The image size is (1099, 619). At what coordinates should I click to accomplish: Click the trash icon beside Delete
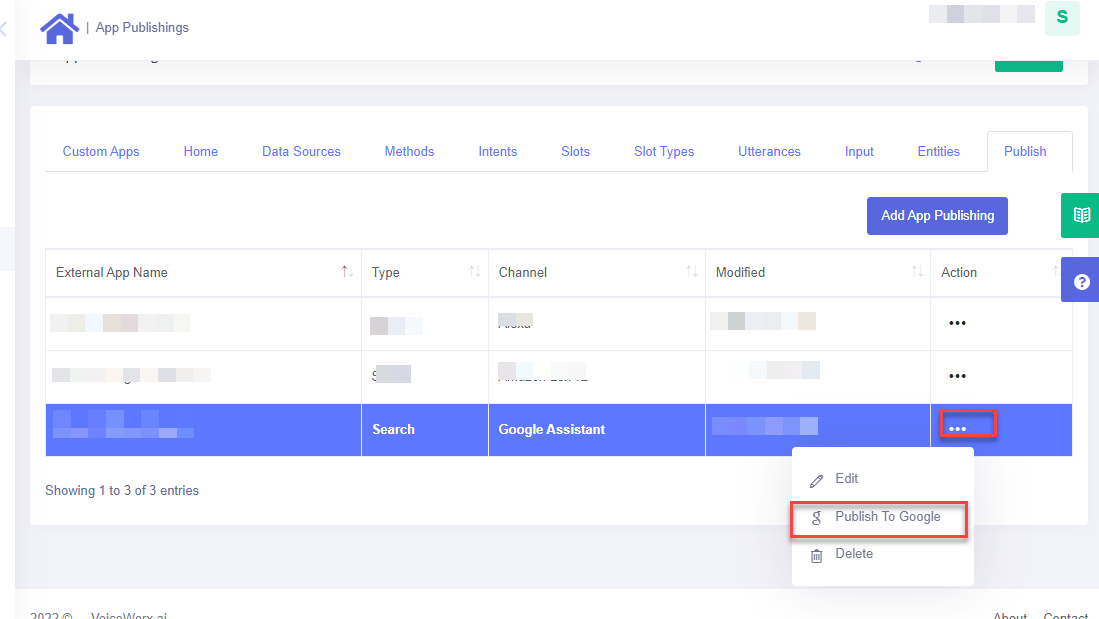click(x=816, y=555)
